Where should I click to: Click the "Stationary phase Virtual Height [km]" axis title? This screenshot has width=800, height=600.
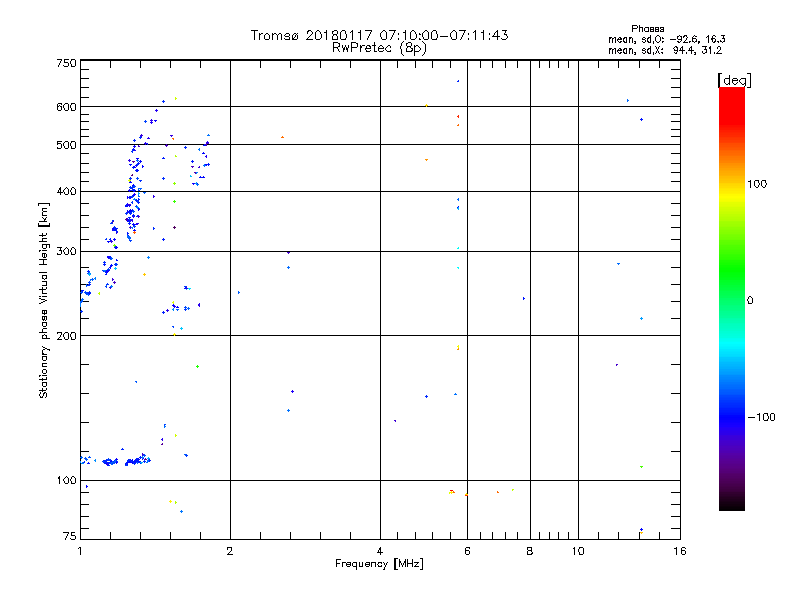click(x=44, y=300)
